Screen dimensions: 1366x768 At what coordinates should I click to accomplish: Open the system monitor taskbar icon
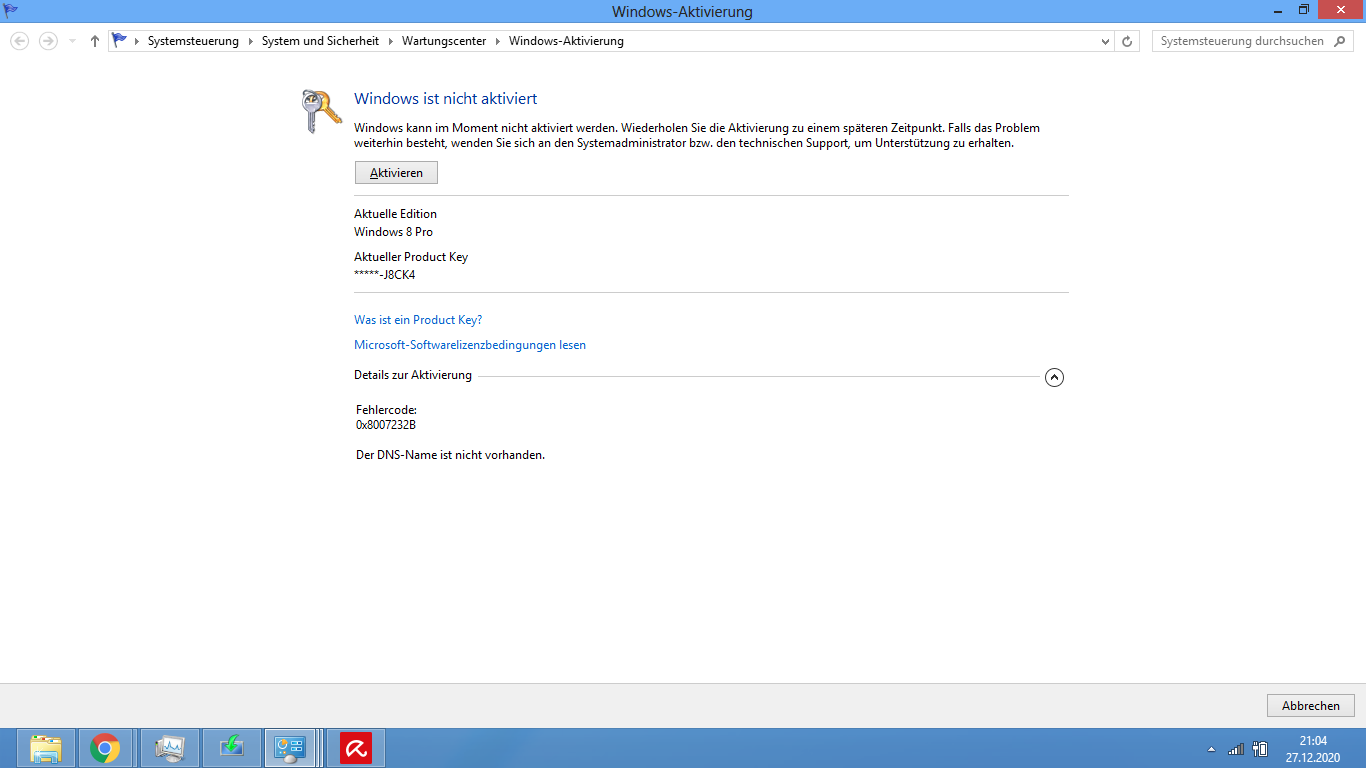pyautogui.click(x=169, y=747)
